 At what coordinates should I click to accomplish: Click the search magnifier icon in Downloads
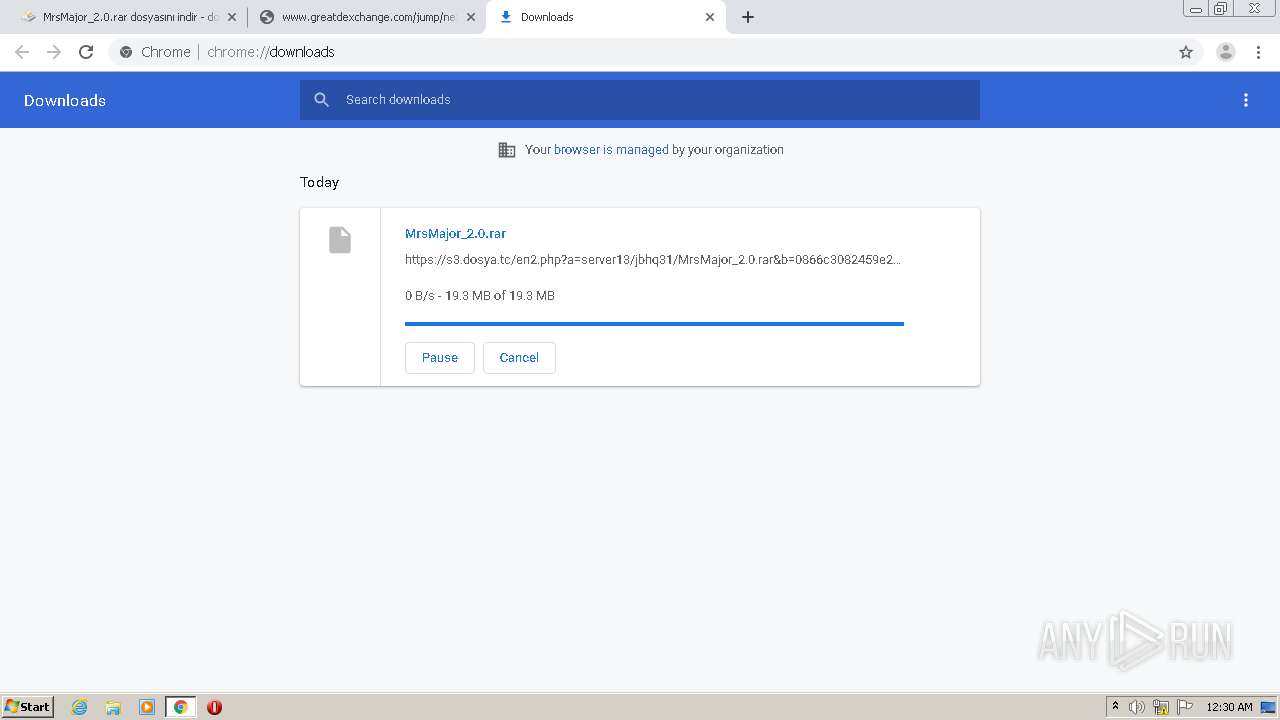[321, 100]
